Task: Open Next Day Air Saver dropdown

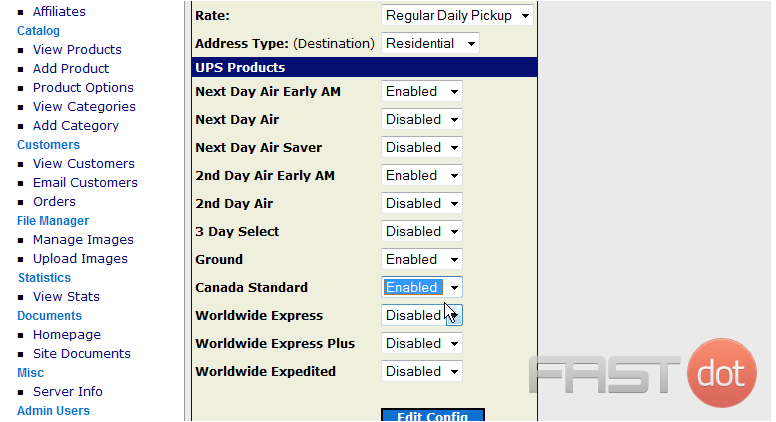Action: tap(422, 147)
